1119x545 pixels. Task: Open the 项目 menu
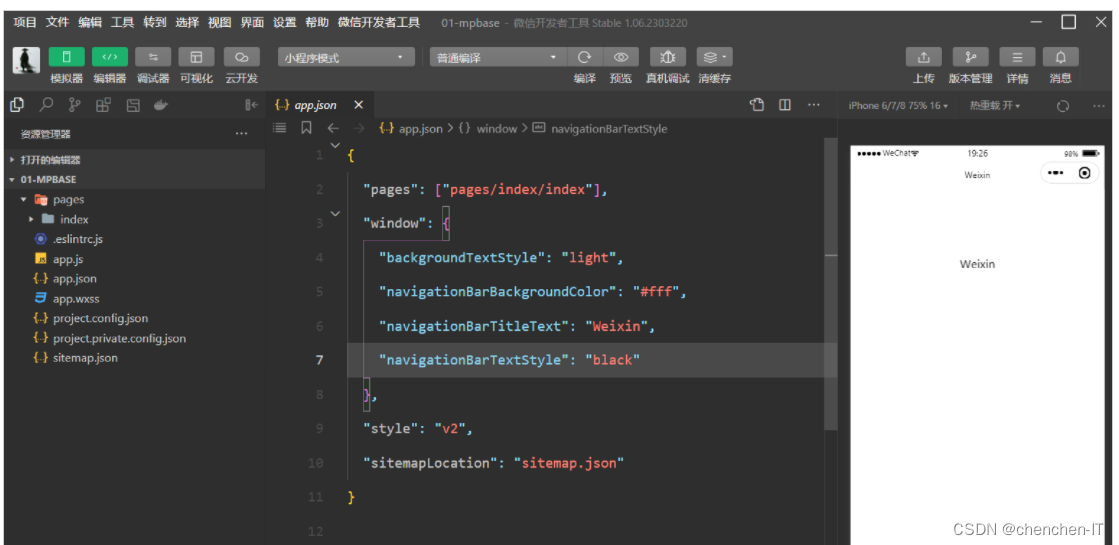click(25, 22)
